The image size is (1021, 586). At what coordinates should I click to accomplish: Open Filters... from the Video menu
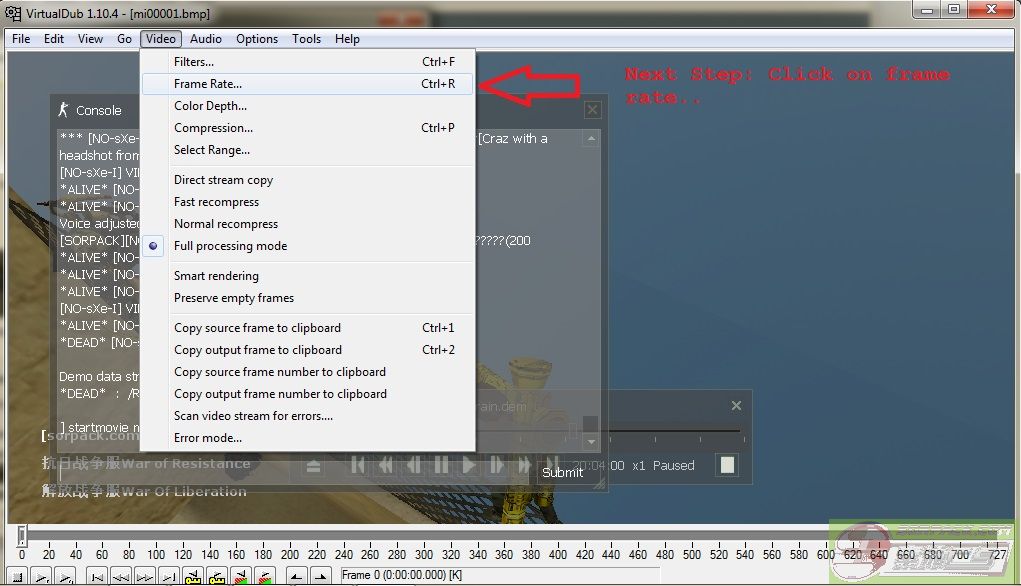pos(194,62)
